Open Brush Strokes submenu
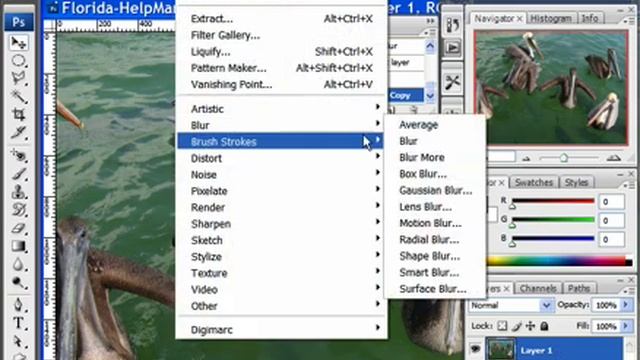Viewport: 640px width, 360px height. click(x=280, y=141)
